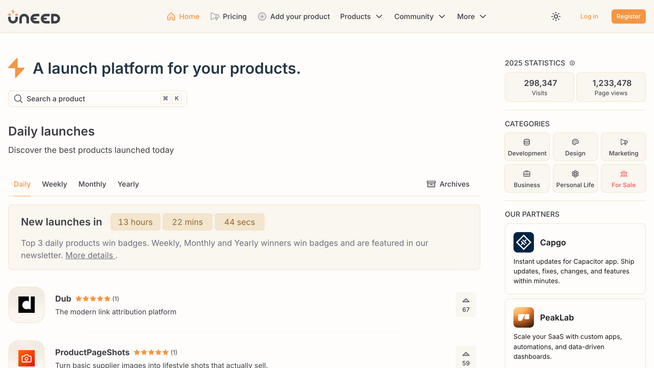Click the '13 hours' countdown badge
654x368 pixels.
pyautogui.click(x=135, y=222)
